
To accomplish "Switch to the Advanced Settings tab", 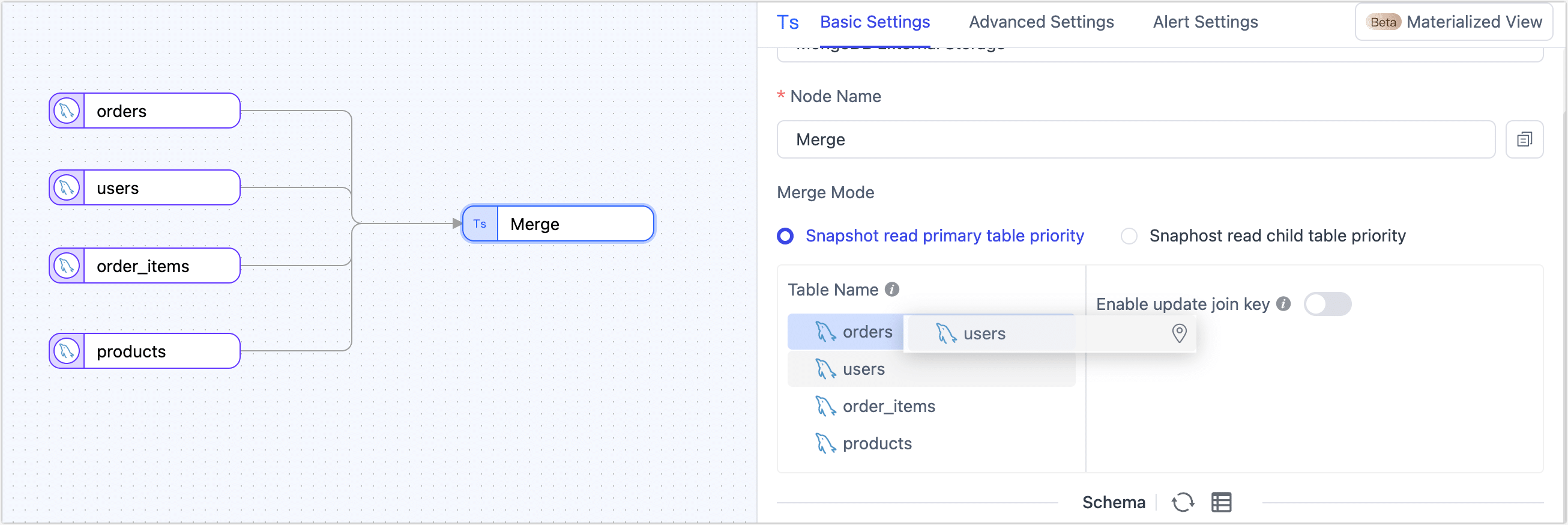I will coord(1041,22).
